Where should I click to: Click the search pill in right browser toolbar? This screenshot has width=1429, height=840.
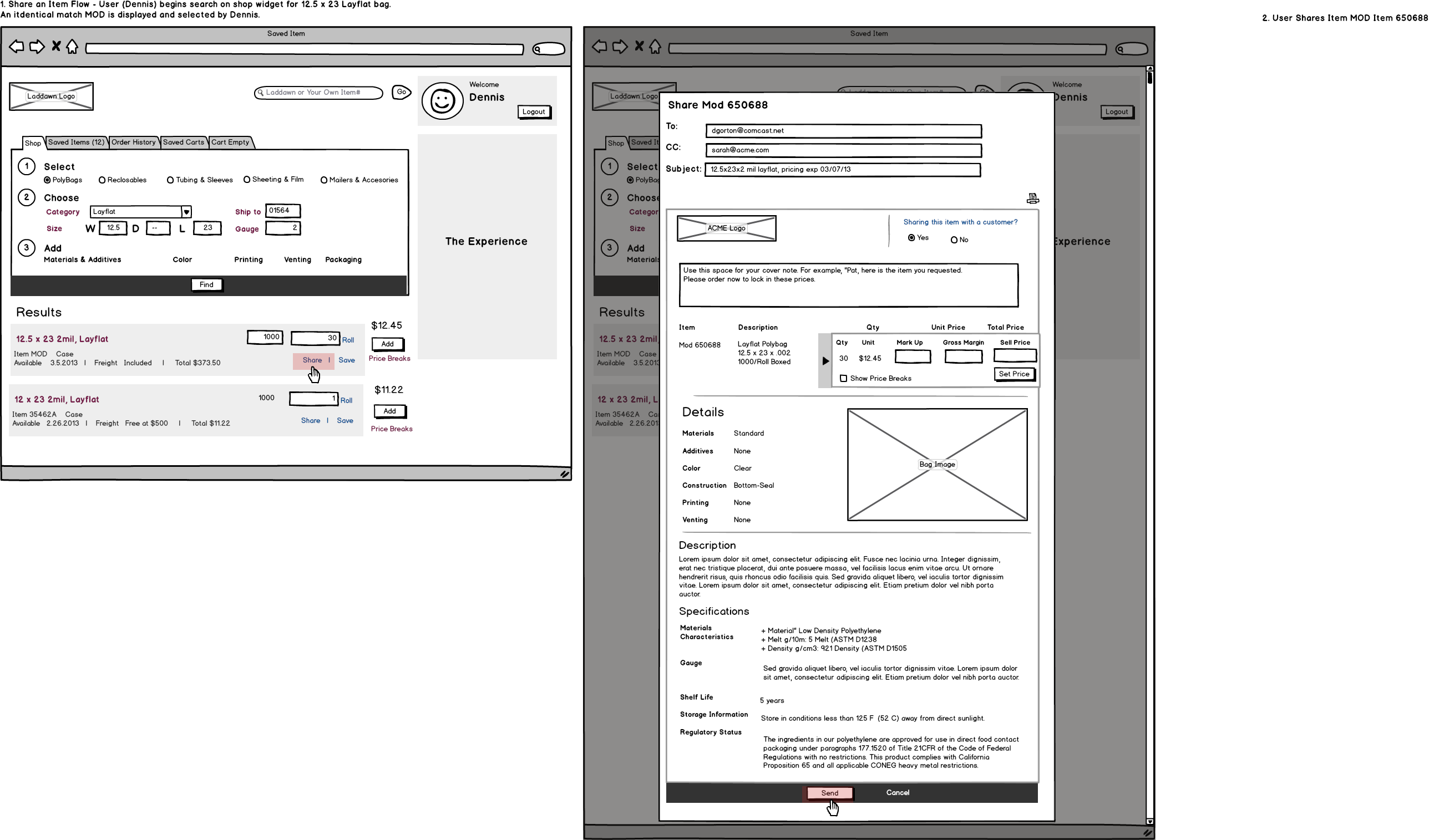coord(1132,49)
